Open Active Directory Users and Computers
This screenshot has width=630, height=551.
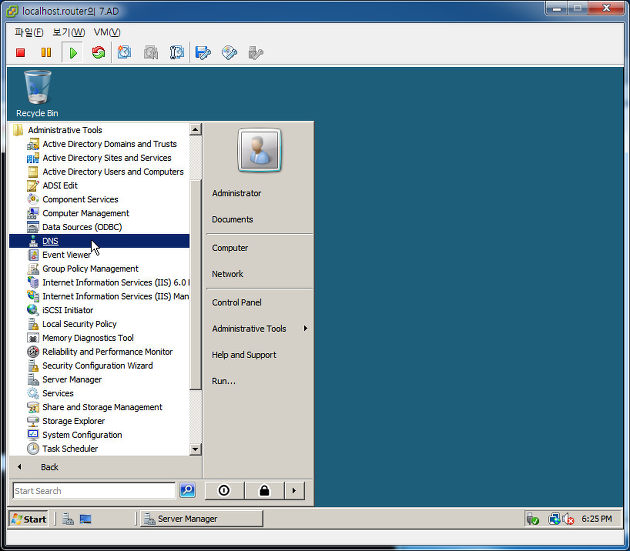(x=99, y=172)
